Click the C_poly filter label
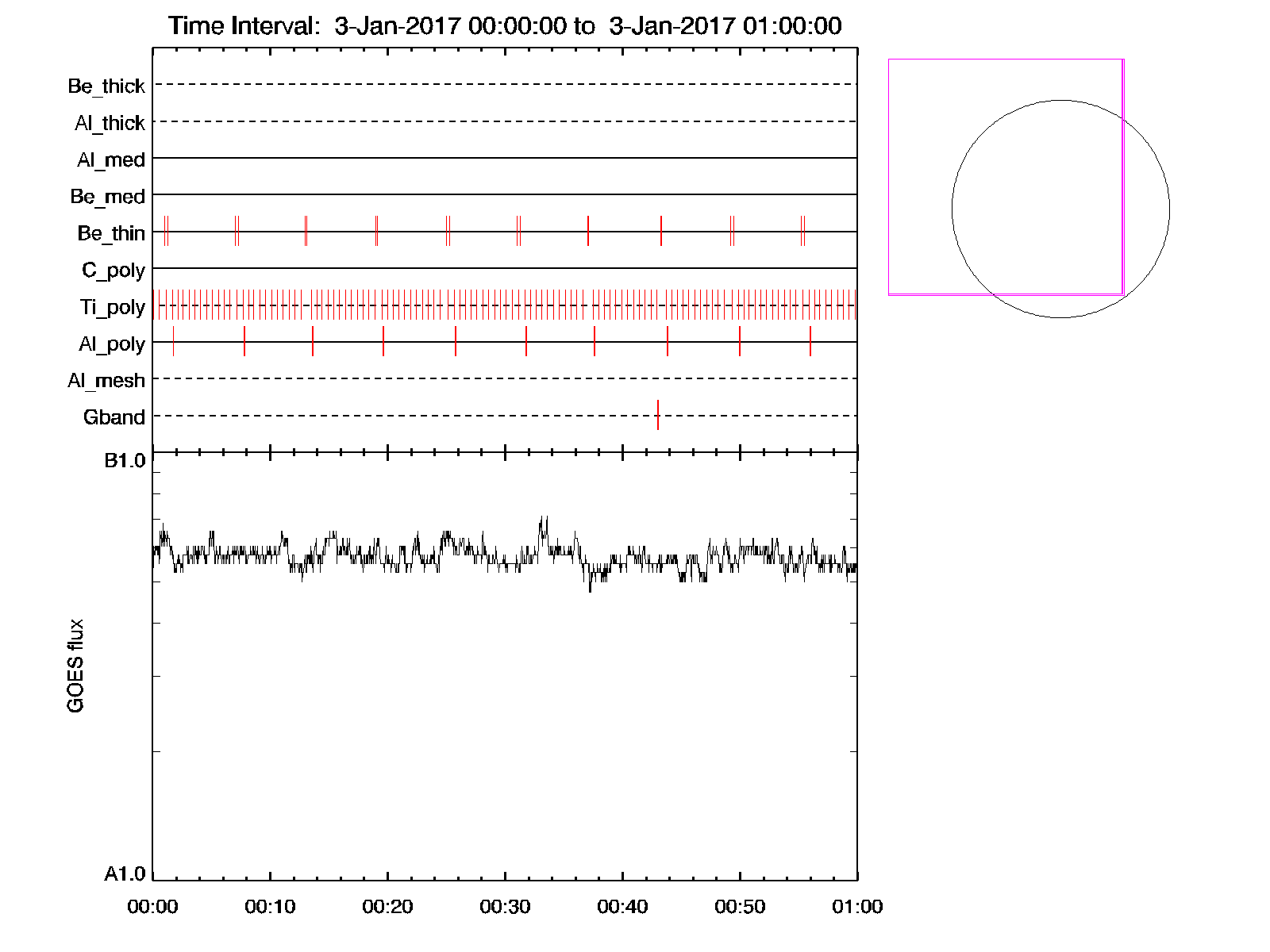1270x952 pixels. coord(113,271)
